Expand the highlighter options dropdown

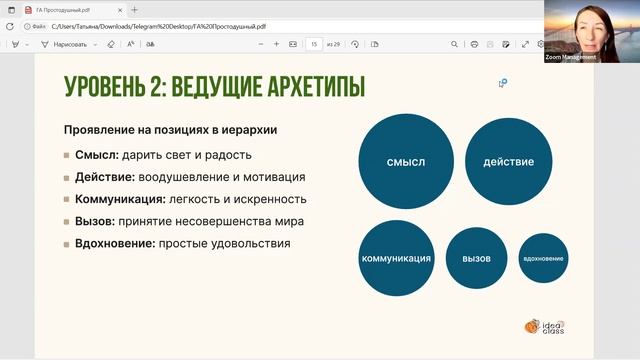point(27,44)
